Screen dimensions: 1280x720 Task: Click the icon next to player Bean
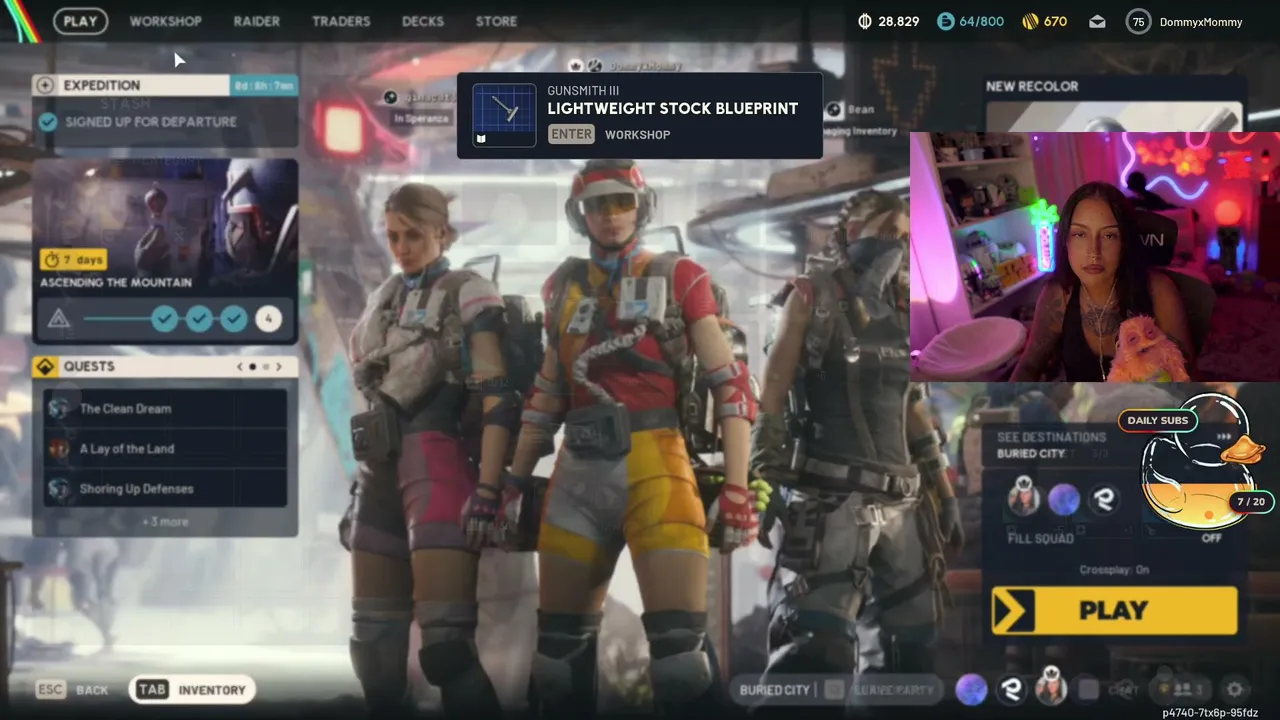pyautogui.click(x=834, y=110)
